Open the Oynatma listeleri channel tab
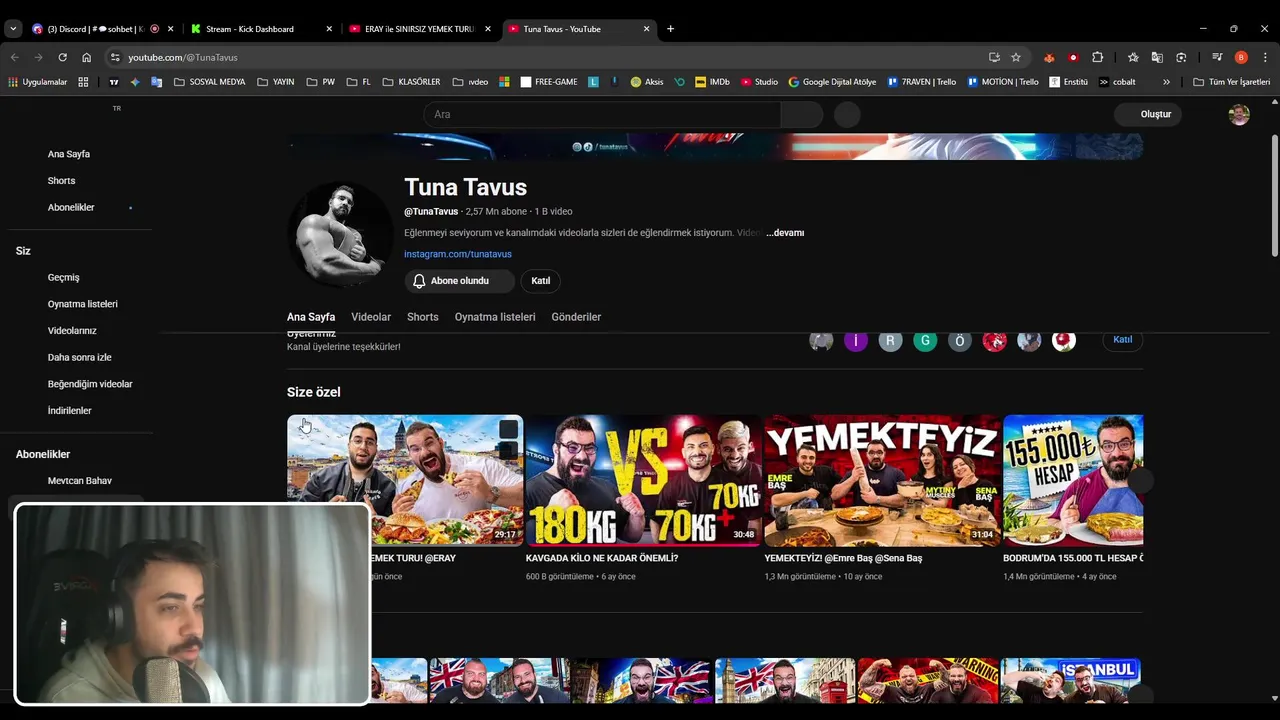The image size is (1280, 720). click(495, 317)
